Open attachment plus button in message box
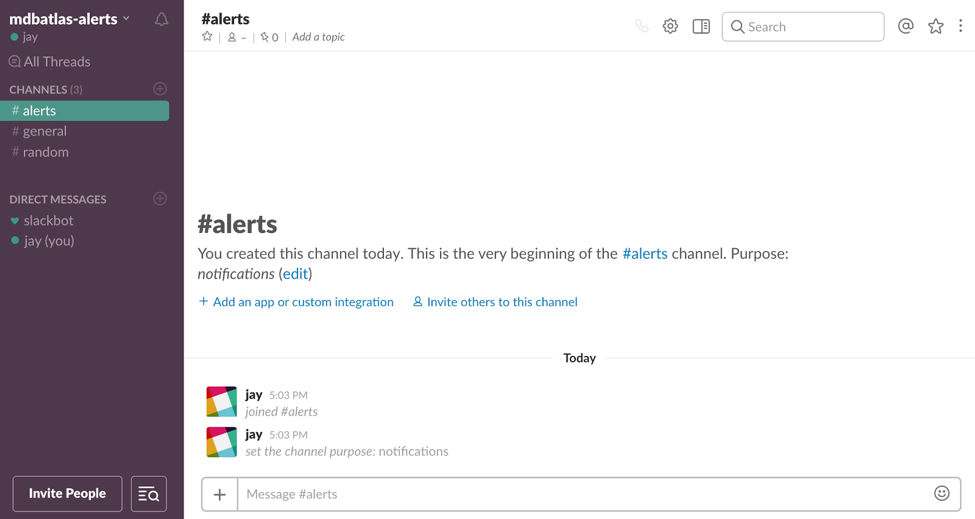Screen dimensions: 975x519 [219, 495]
